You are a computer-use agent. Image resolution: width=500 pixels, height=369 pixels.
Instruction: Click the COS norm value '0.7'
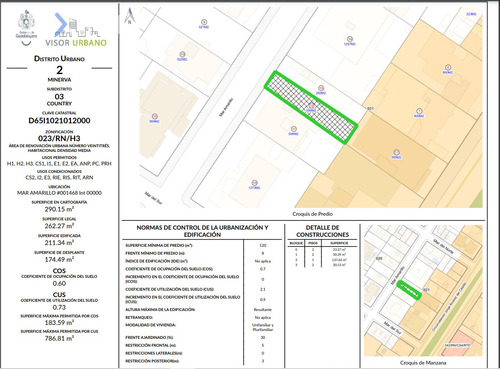click(x=263, y=269)
